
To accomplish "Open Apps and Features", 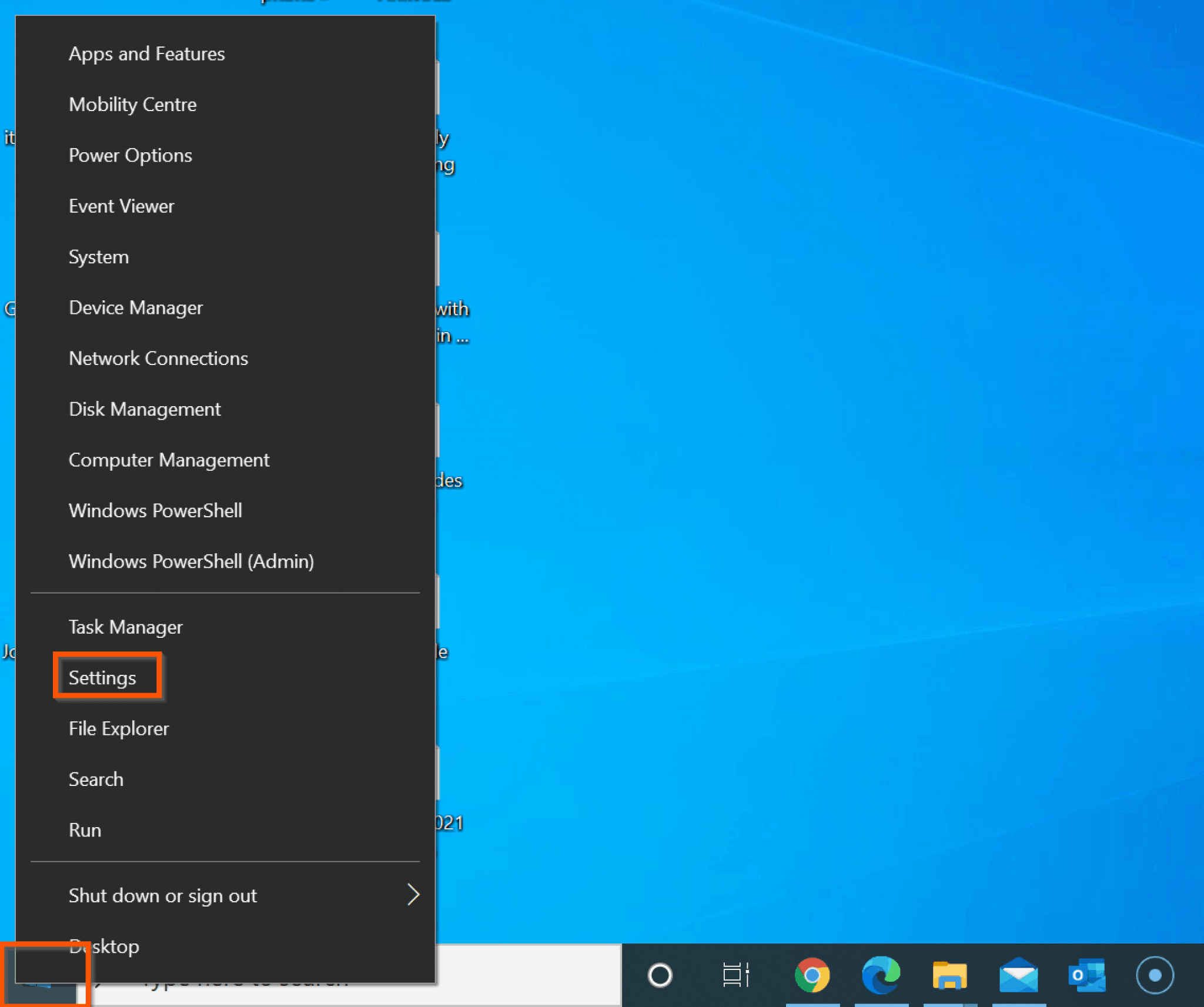I will click(146, 53).
